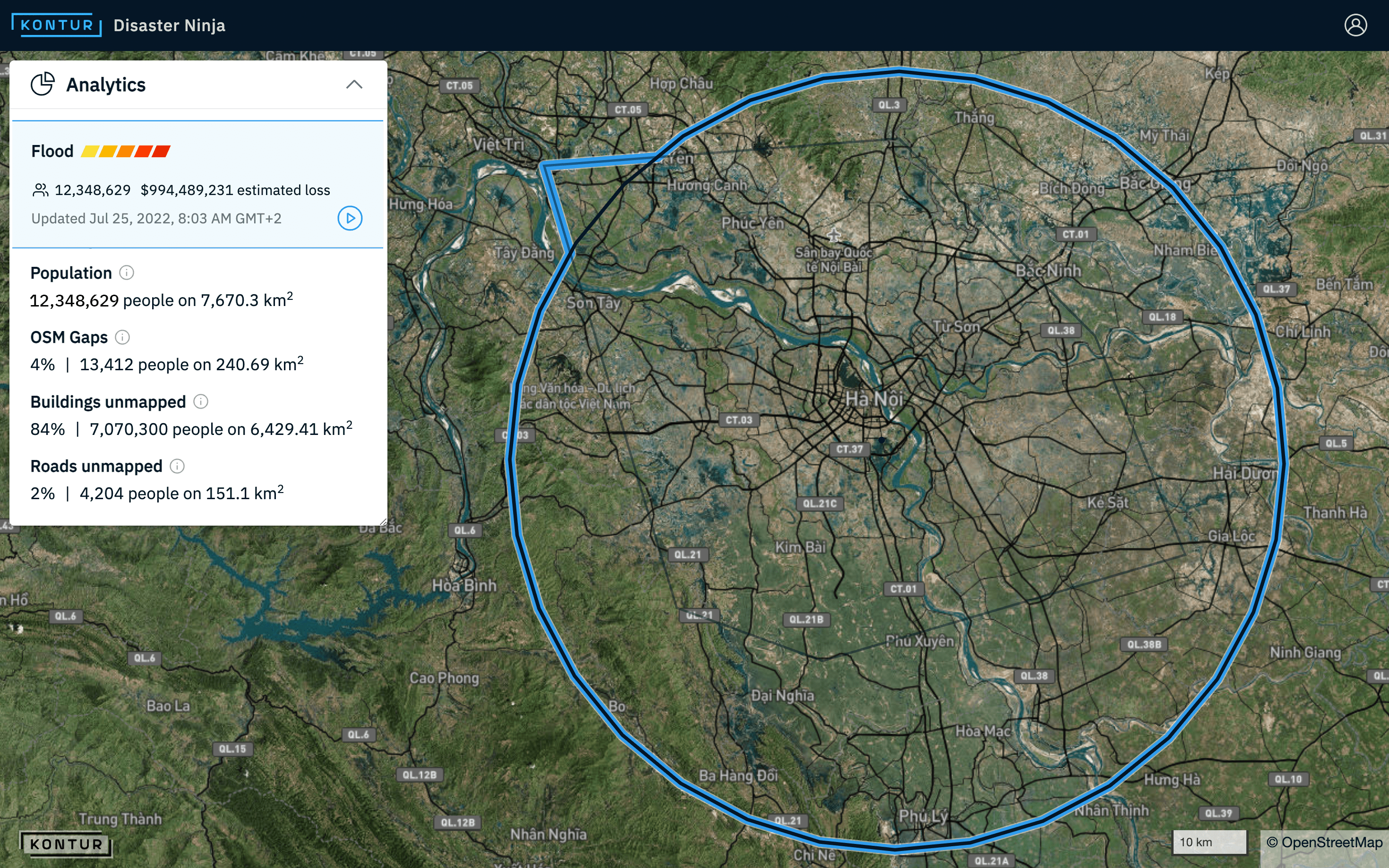Viewport: 1389px width, 868px height.
Task: Click the Từ Sơn label on map
Action: tap(956, 326)
